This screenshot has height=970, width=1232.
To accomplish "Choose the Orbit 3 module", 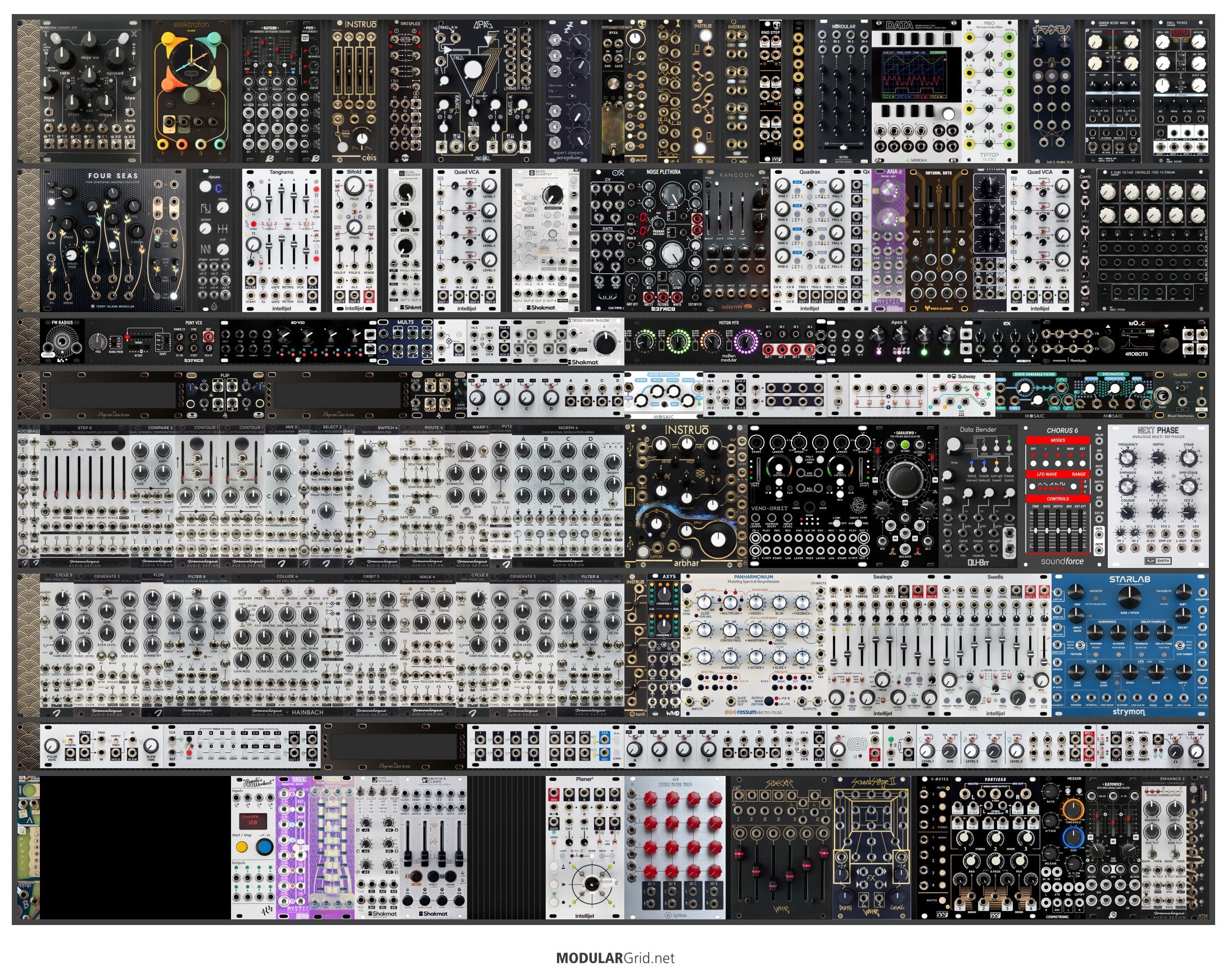I will tap(371, 645).
